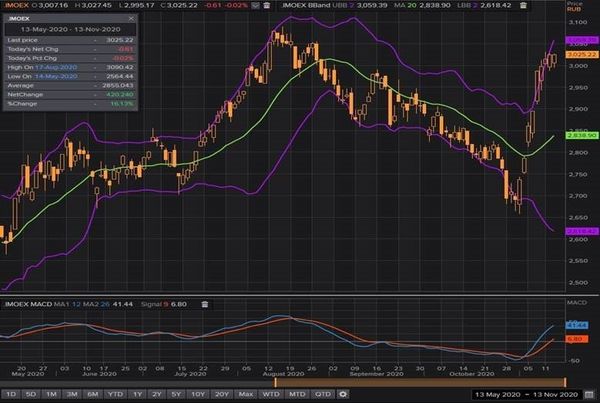The image size is (600, 403).
Task: Choose the 1Y time range
Action: pos(137,394)
